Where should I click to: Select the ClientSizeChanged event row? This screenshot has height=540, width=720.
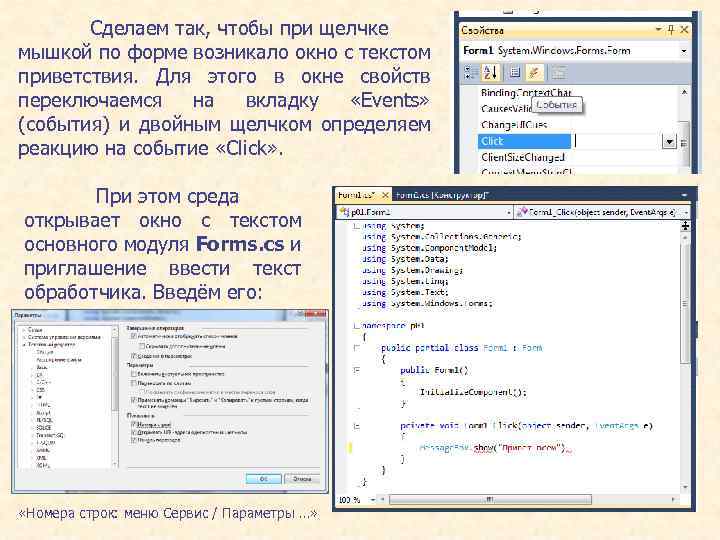pos(523,158)
